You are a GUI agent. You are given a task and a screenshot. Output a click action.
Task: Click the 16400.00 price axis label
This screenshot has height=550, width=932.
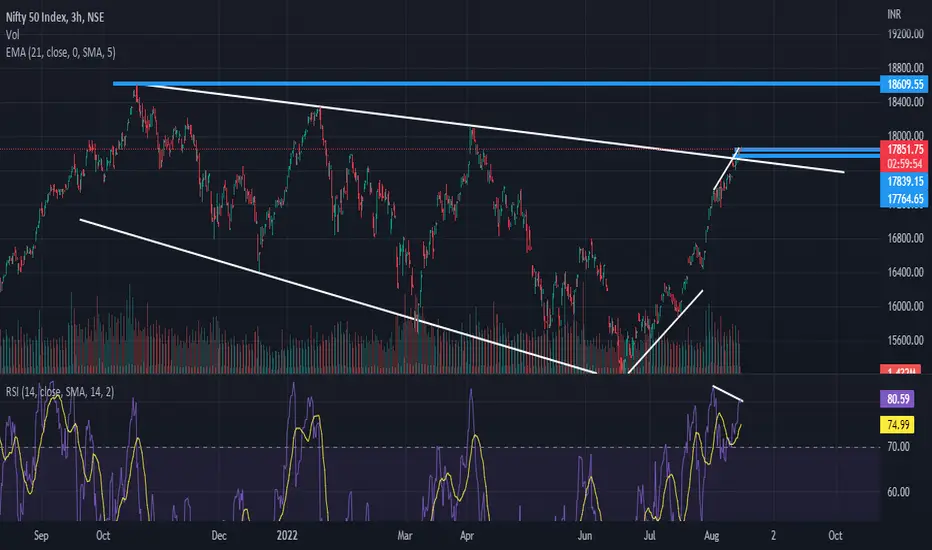pos(905,272)
